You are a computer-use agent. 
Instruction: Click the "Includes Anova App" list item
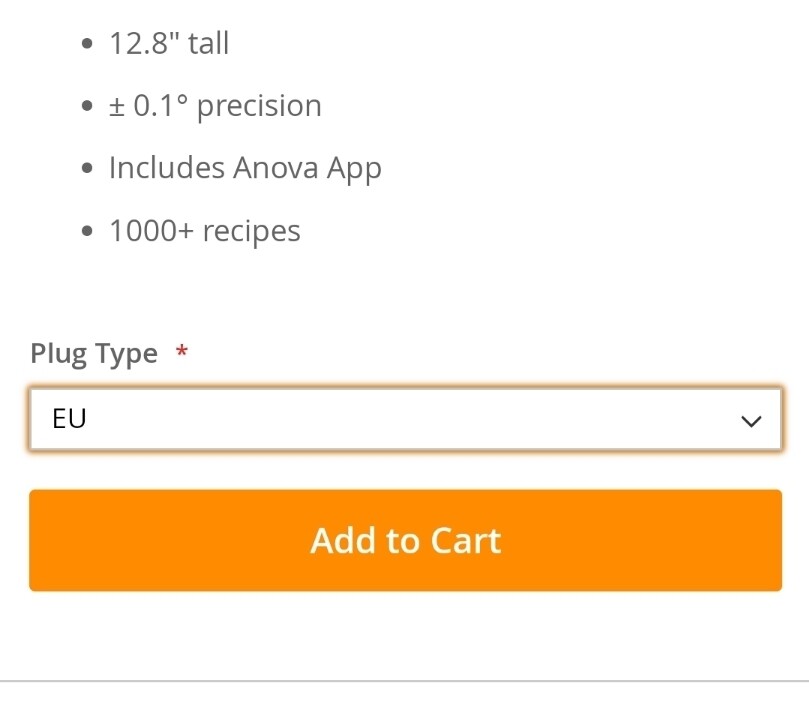(245, 168)
